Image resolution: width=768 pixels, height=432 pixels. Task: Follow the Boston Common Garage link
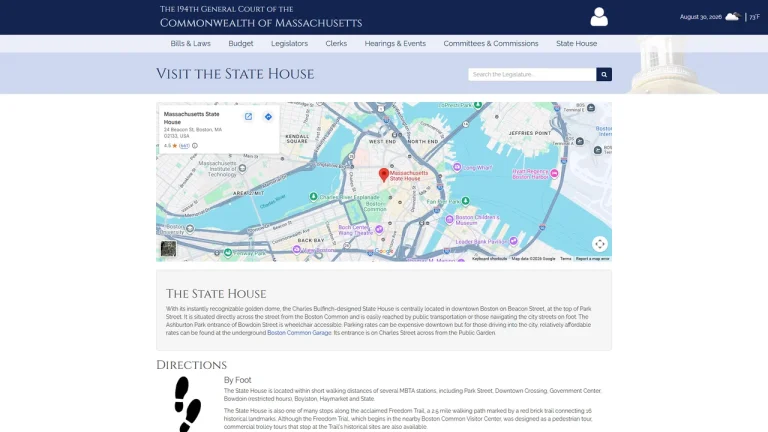pos(299,333)
